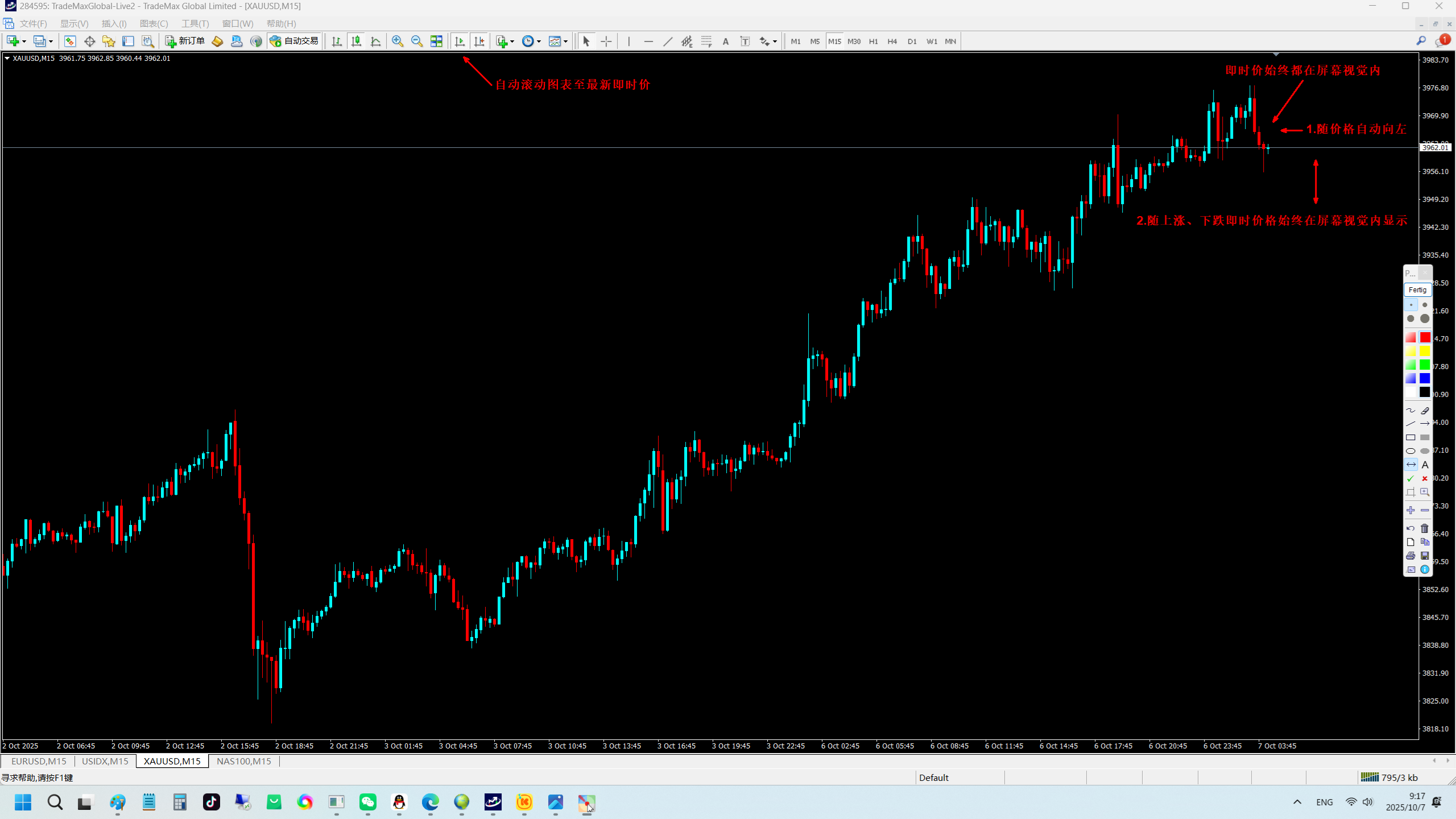Toggle the chart shift button

click(x=479, y=41)
